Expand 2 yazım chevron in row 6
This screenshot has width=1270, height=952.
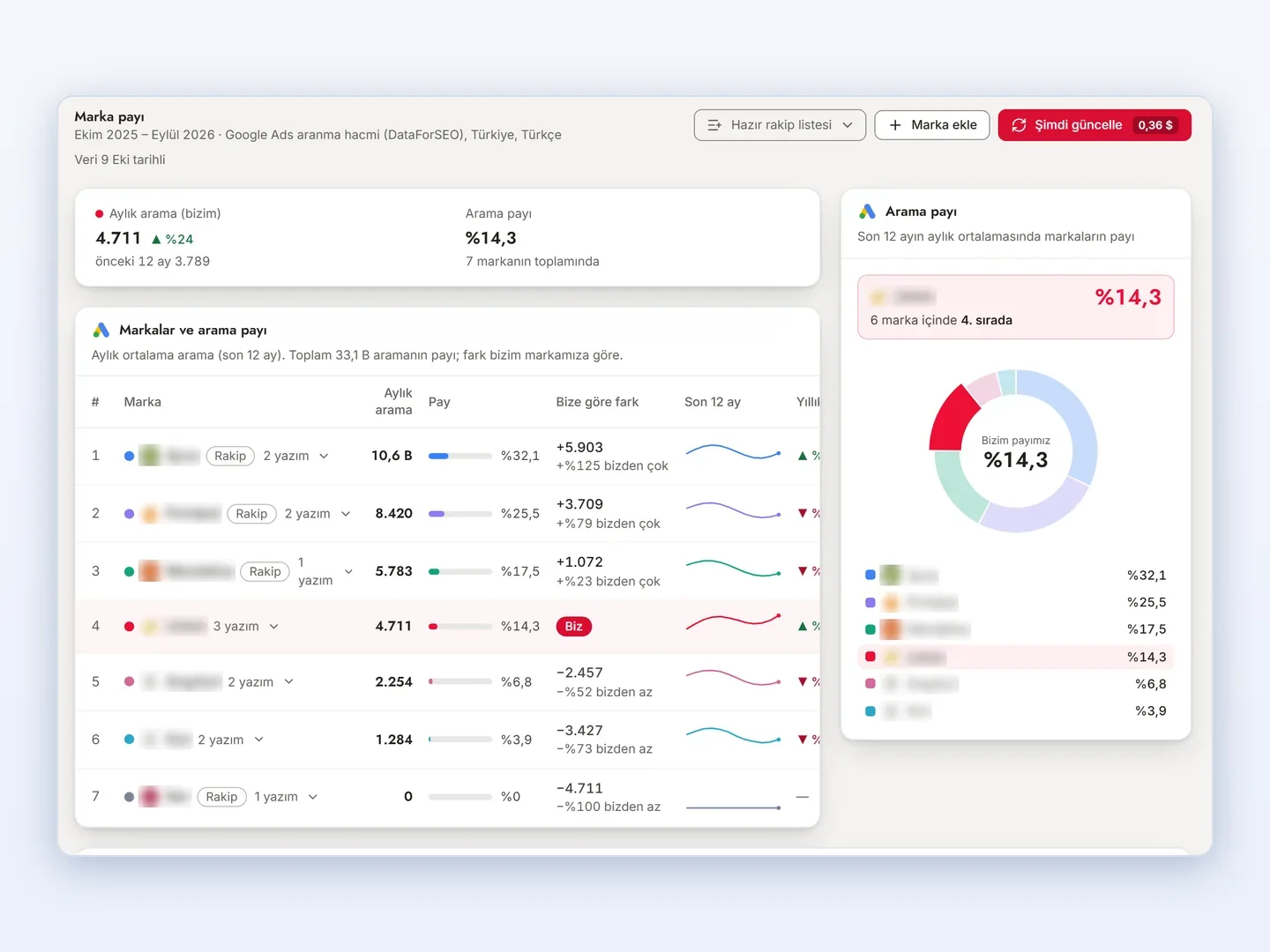click(x=258, y=740)
